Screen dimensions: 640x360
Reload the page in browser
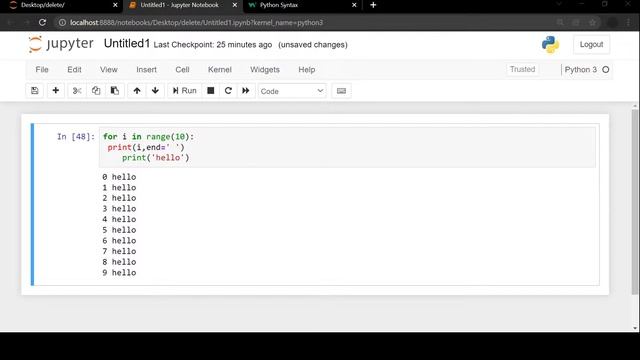[42, 22]
